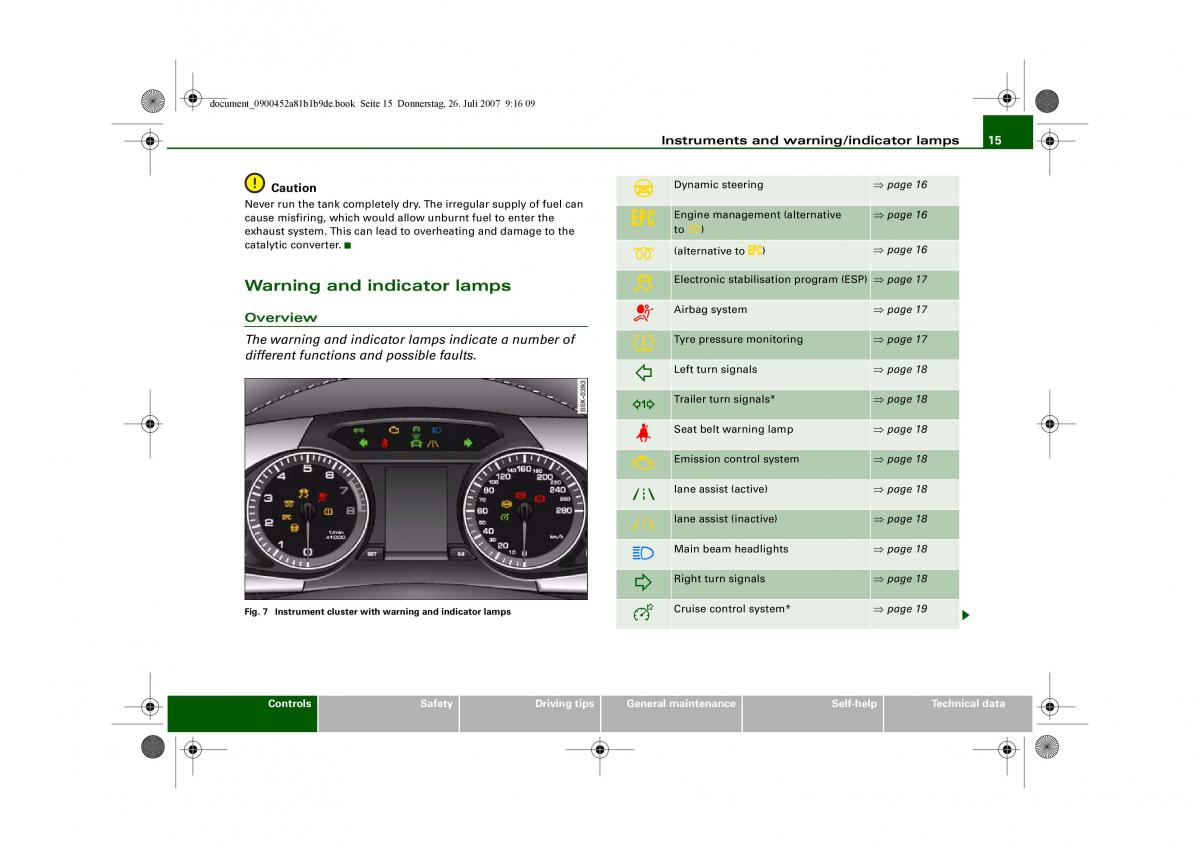Click the 'Tyre pressure monitoring' table label

(x=738, y=340)
